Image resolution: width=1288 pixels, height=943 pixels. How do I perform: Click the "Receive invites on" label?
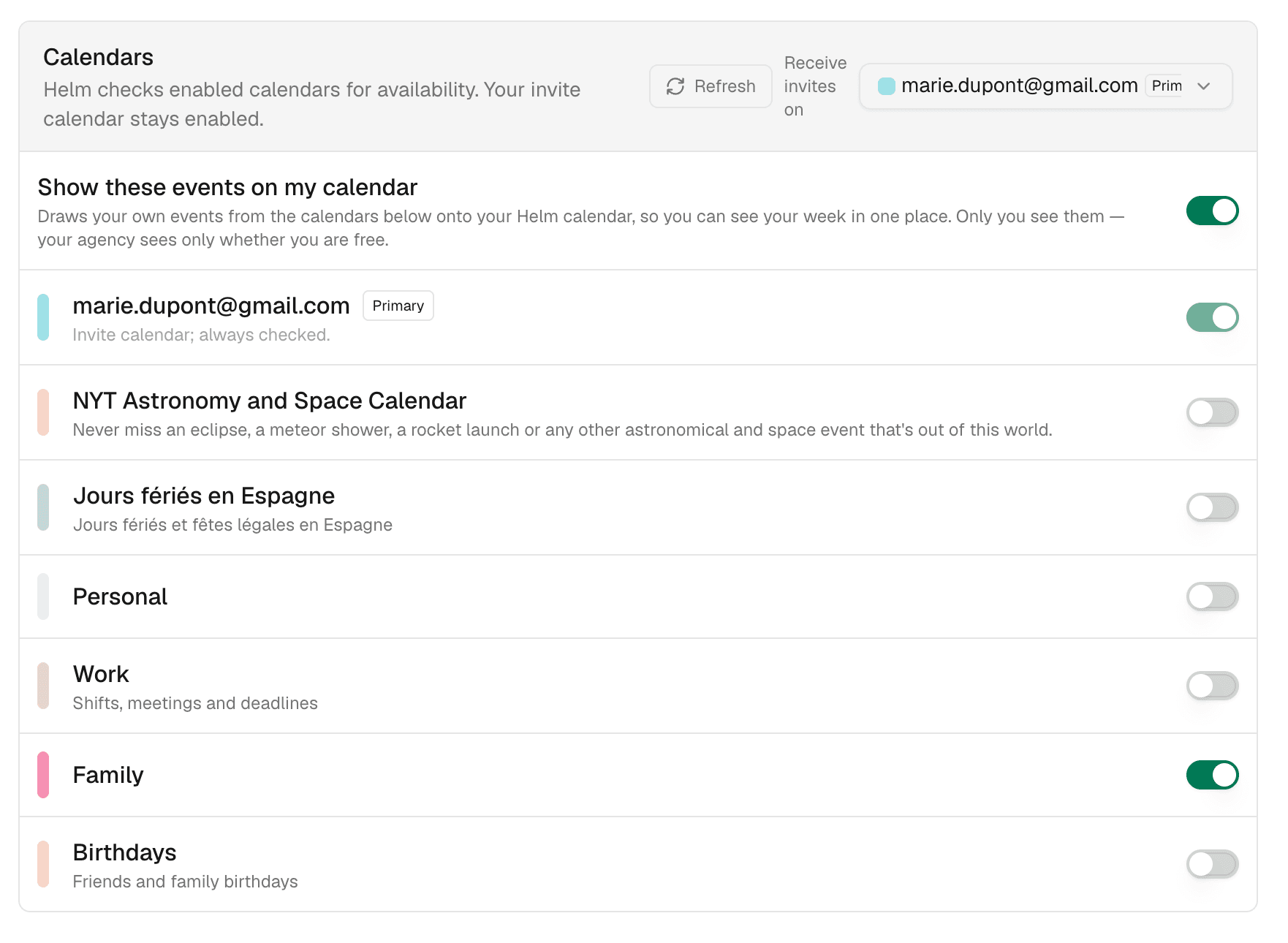(x=815, y=86)
